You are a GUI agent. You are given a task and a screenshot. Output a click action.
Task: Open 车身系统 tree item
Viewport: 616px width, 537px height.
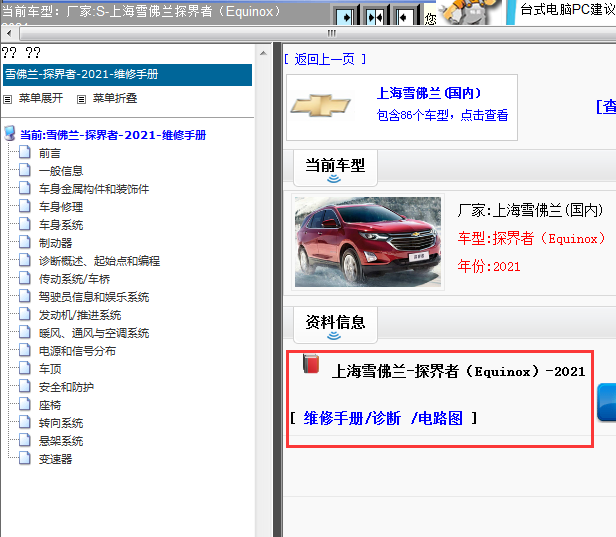[x=61, y=225]
